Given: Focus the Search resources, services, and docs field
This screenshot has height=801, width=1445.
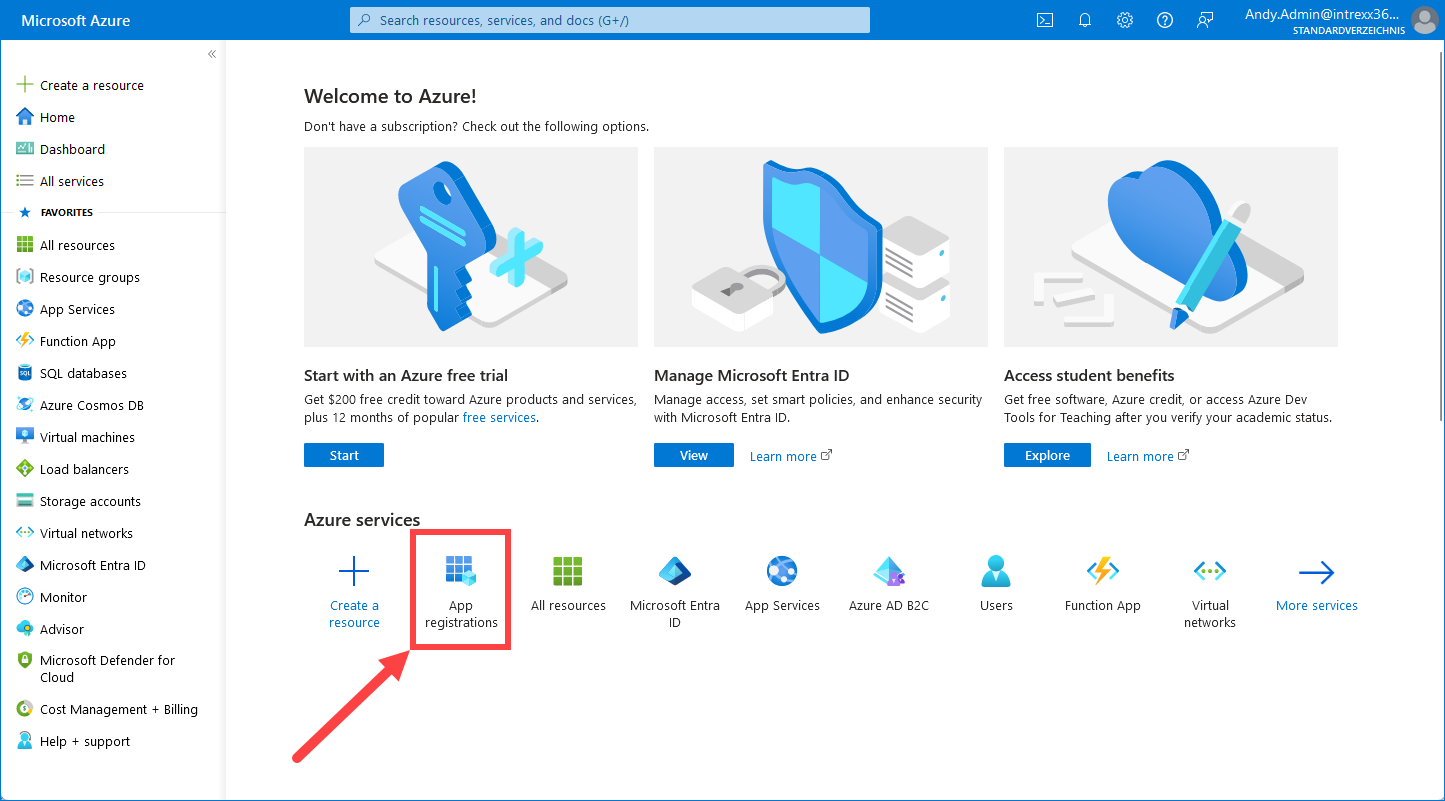Looking at the screenshot, I should pyautogui.click(x=610, y=20).
